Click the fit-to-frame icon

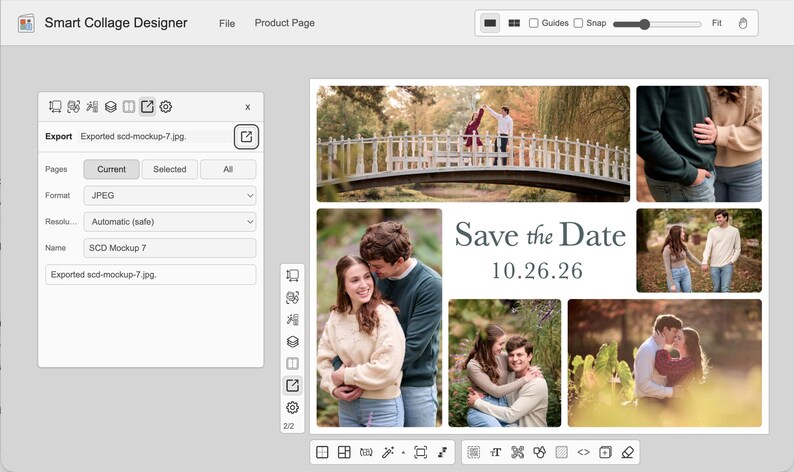coord(420,452)
